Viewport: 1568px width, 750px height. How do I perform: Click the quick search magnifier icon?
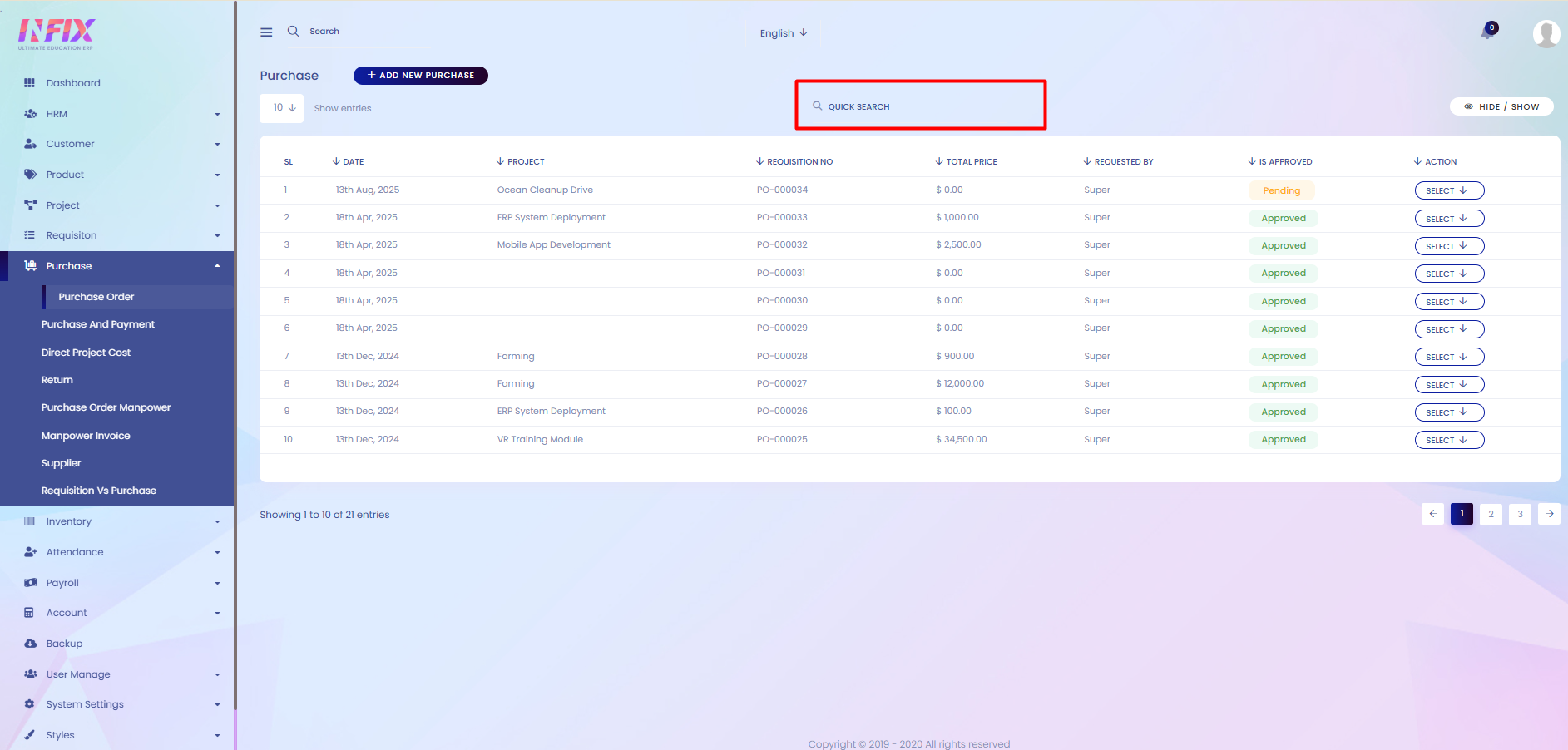point(818,106)
